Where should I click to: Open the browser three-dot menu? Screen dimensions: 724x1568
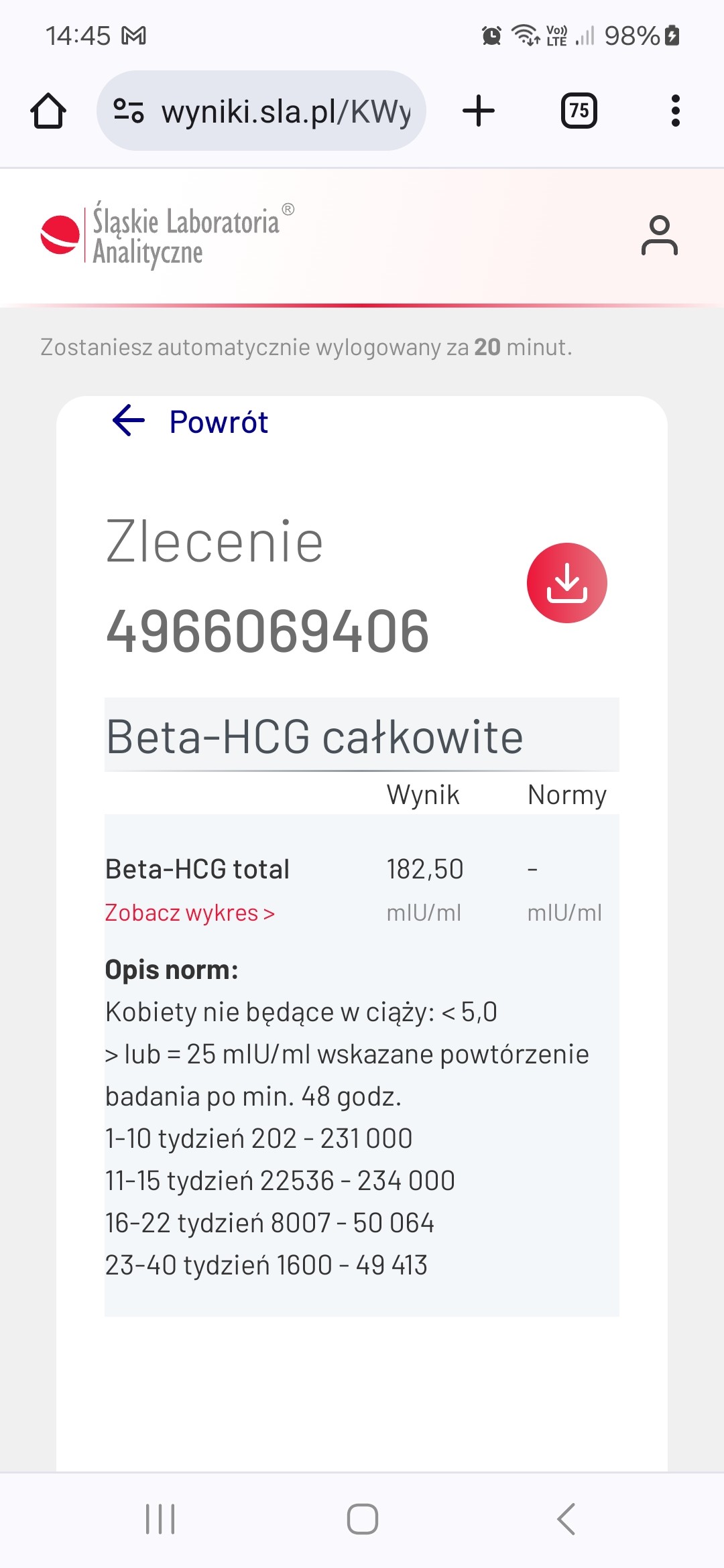click(675, 111)
